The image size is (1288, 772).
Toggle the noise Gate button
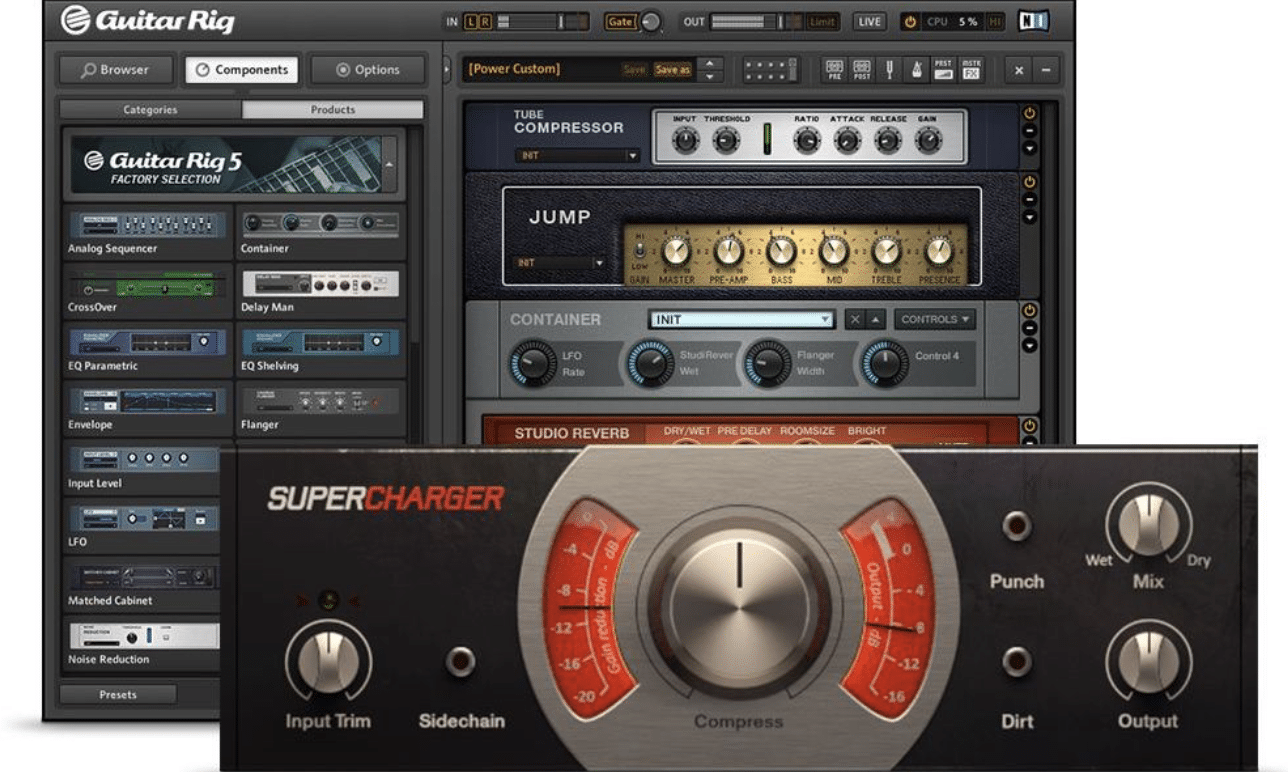pyautogui.click(x=620, y=21)
